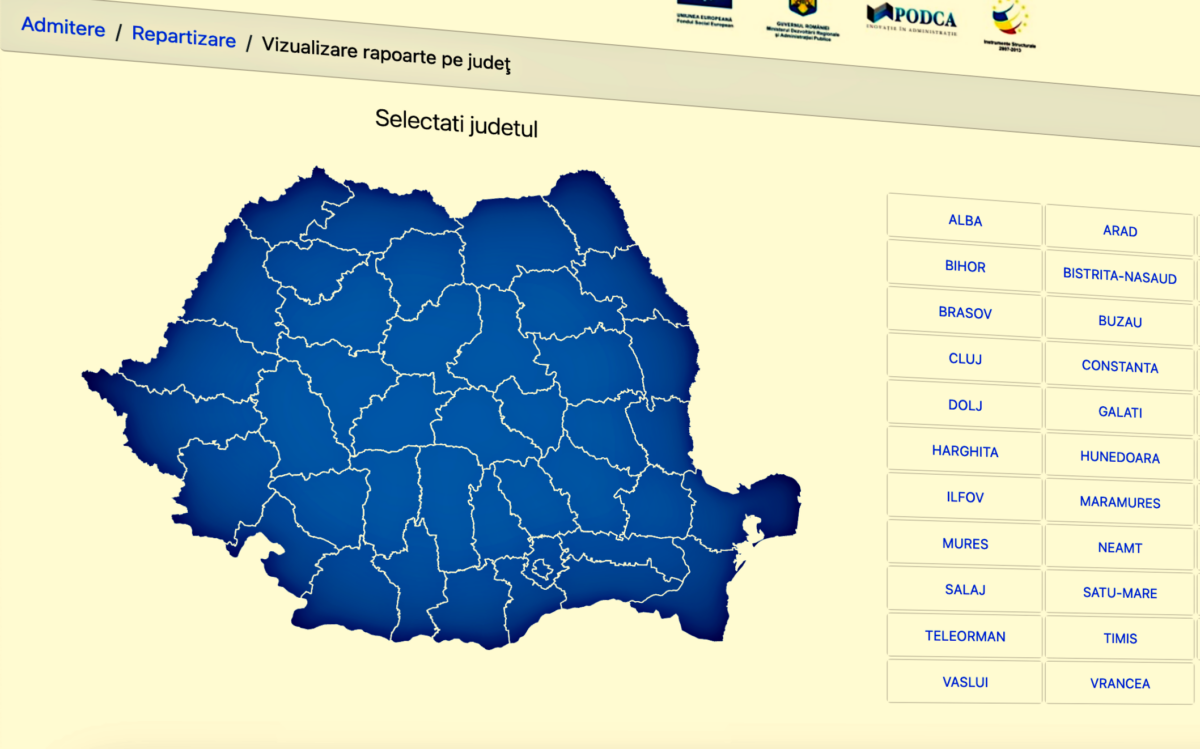Select the small Bucharest region on the map
The height and width of the screenshot is (749, 1200).
(x=542, y=570)
